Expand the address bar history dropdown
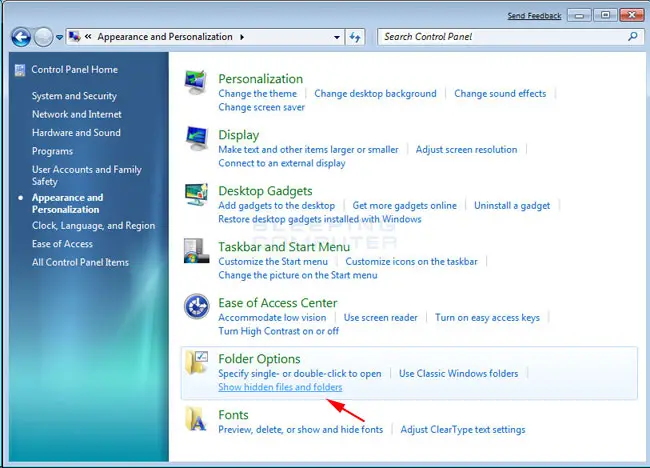Screen dimensions: 650x468 (337, 37)
